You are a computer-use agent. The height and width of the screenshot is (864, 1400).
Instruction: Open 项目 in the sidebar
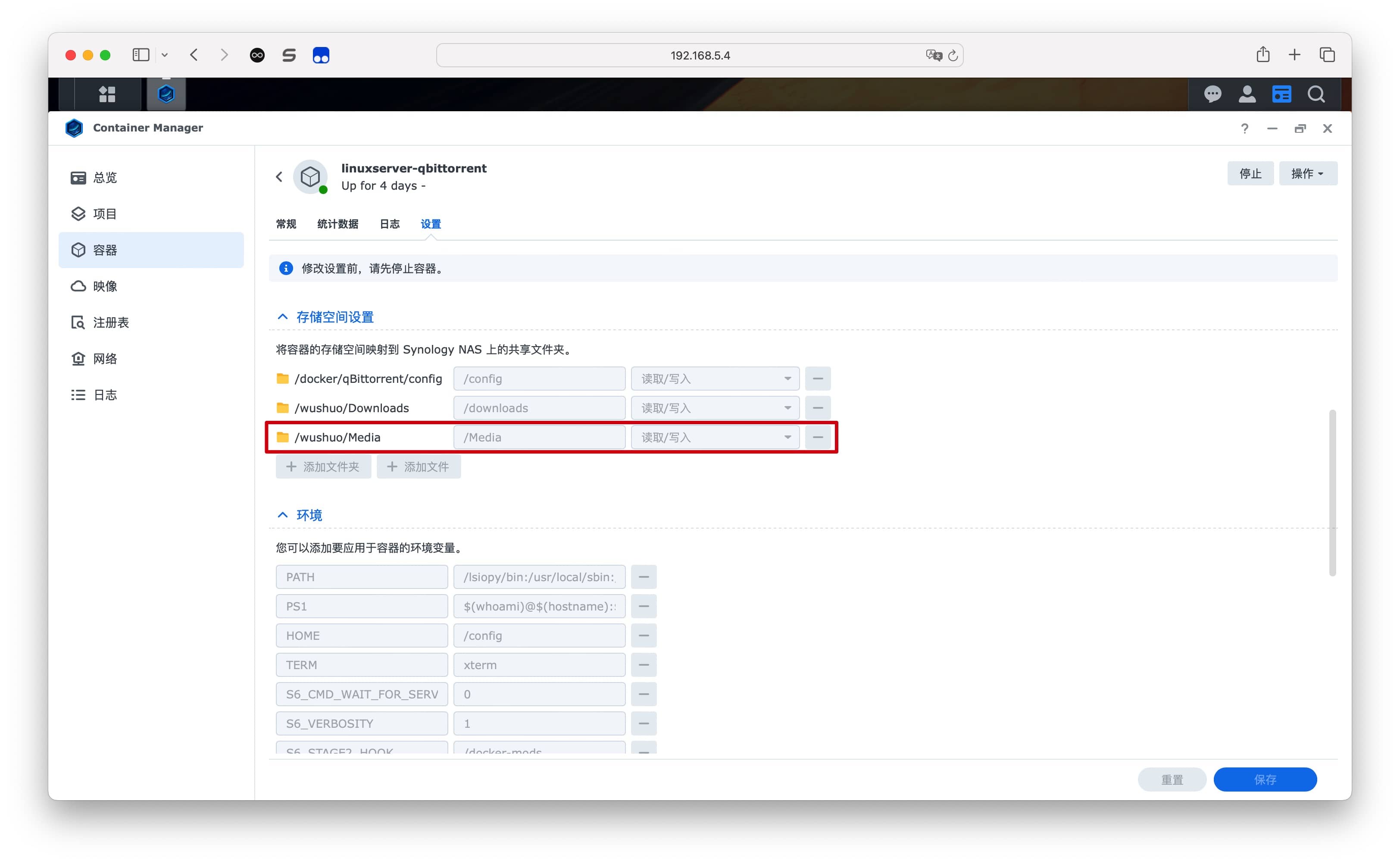tap(151, 214)
